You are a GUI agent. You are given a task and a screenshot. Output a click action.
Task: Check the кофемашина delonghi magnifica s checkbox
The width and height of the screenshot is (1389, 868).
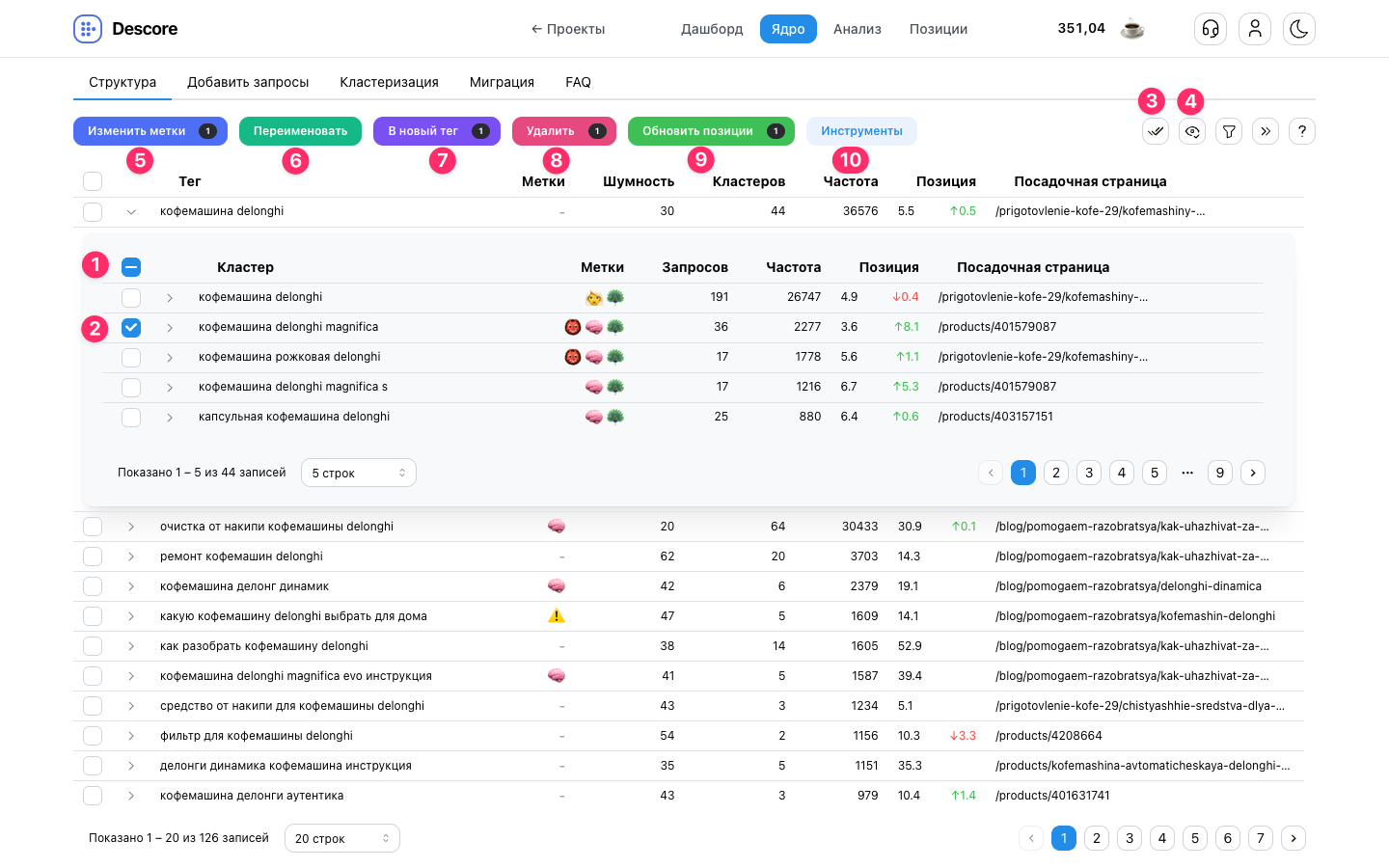coord(131,388)
